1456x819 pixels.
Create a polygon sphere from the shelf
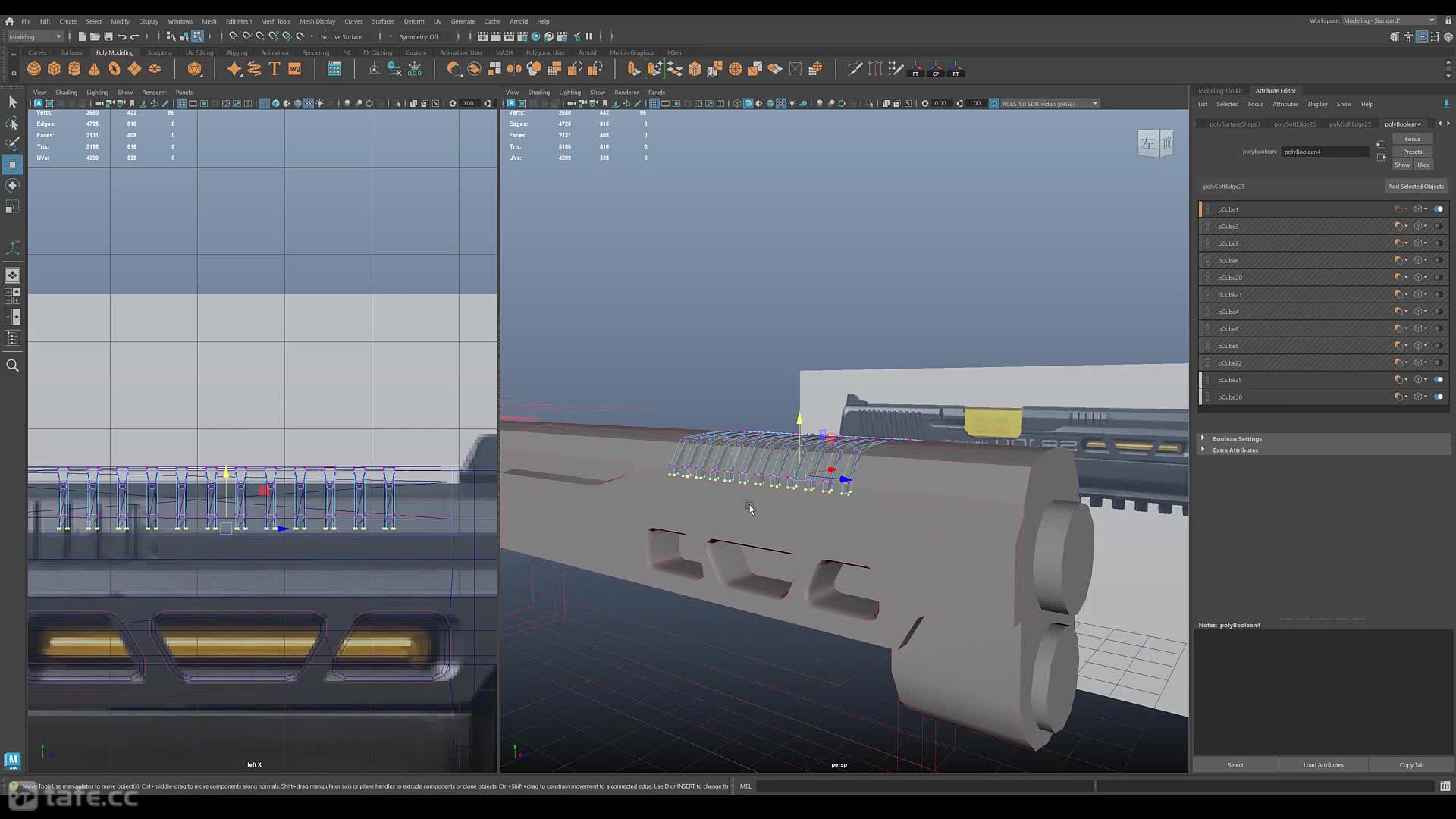[34, 69]
